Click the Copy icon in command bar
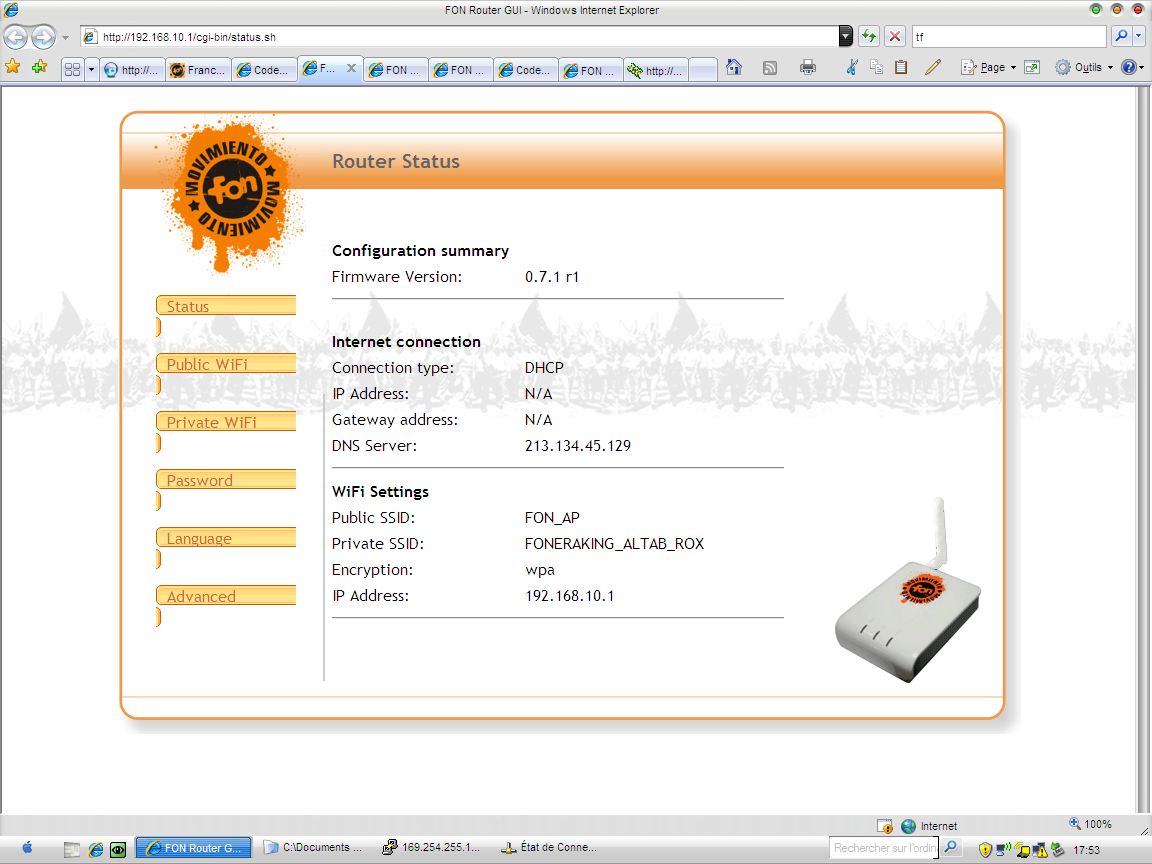Image resolution: width=1152 pixels, height=864 pixels. pos(876,68)
